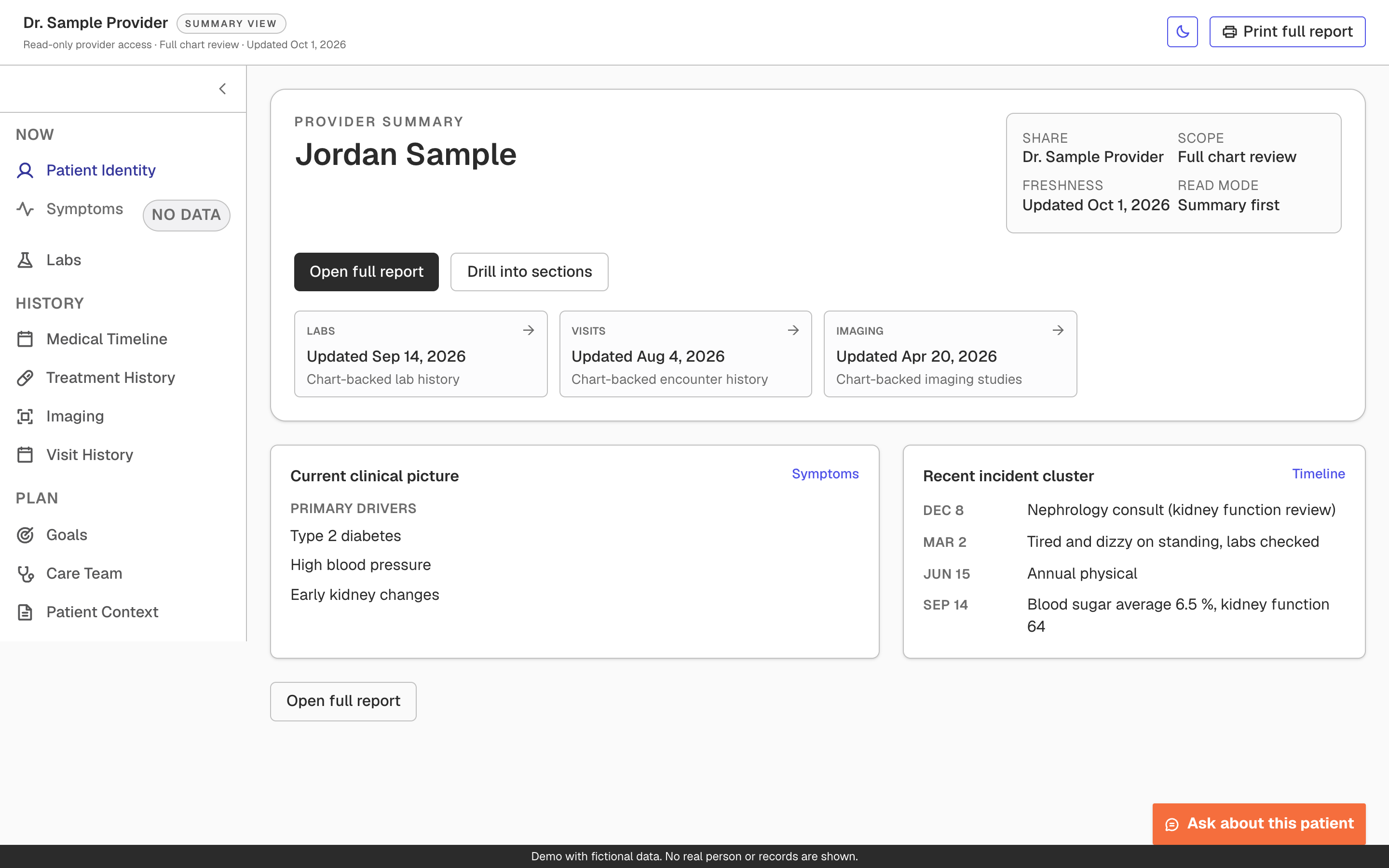Follow the Timeline link in incident cluster
The height and width of the screenshot is (868, 1389).
pos(1319,474)
